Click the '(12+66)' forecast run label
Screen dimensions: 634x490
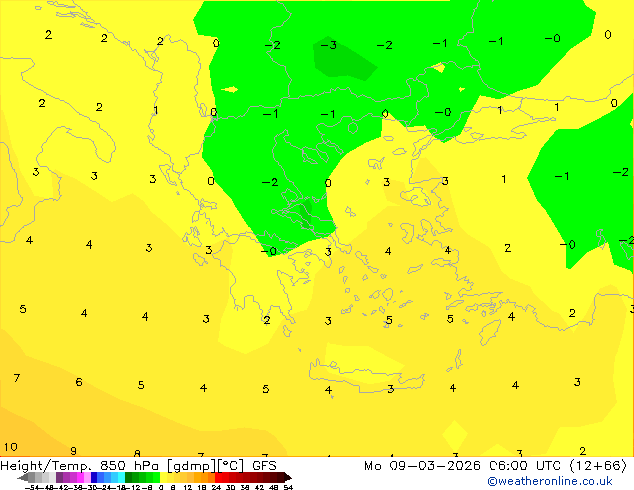598,466
